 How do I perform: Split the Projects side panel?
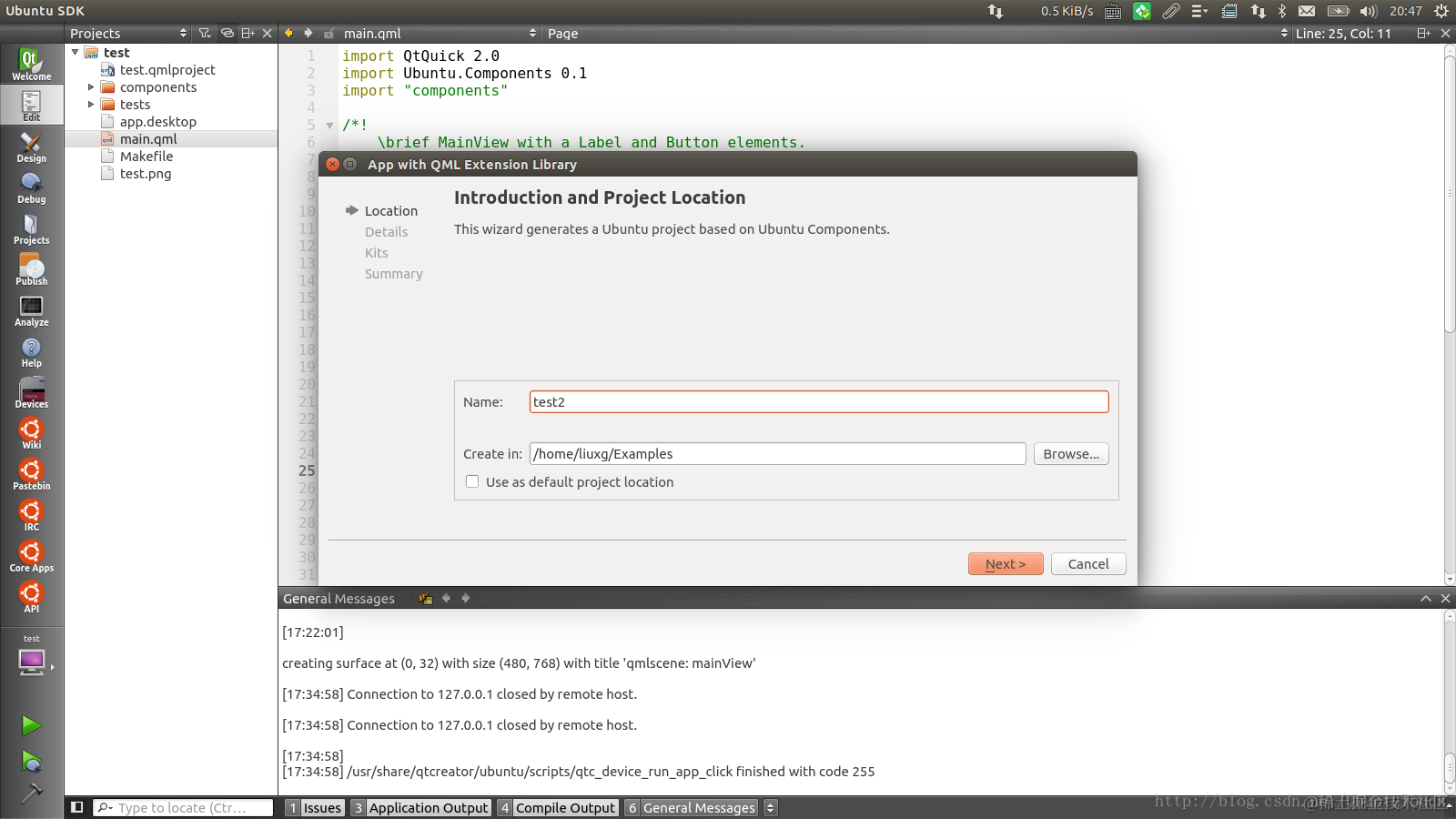tap(248, 33)
